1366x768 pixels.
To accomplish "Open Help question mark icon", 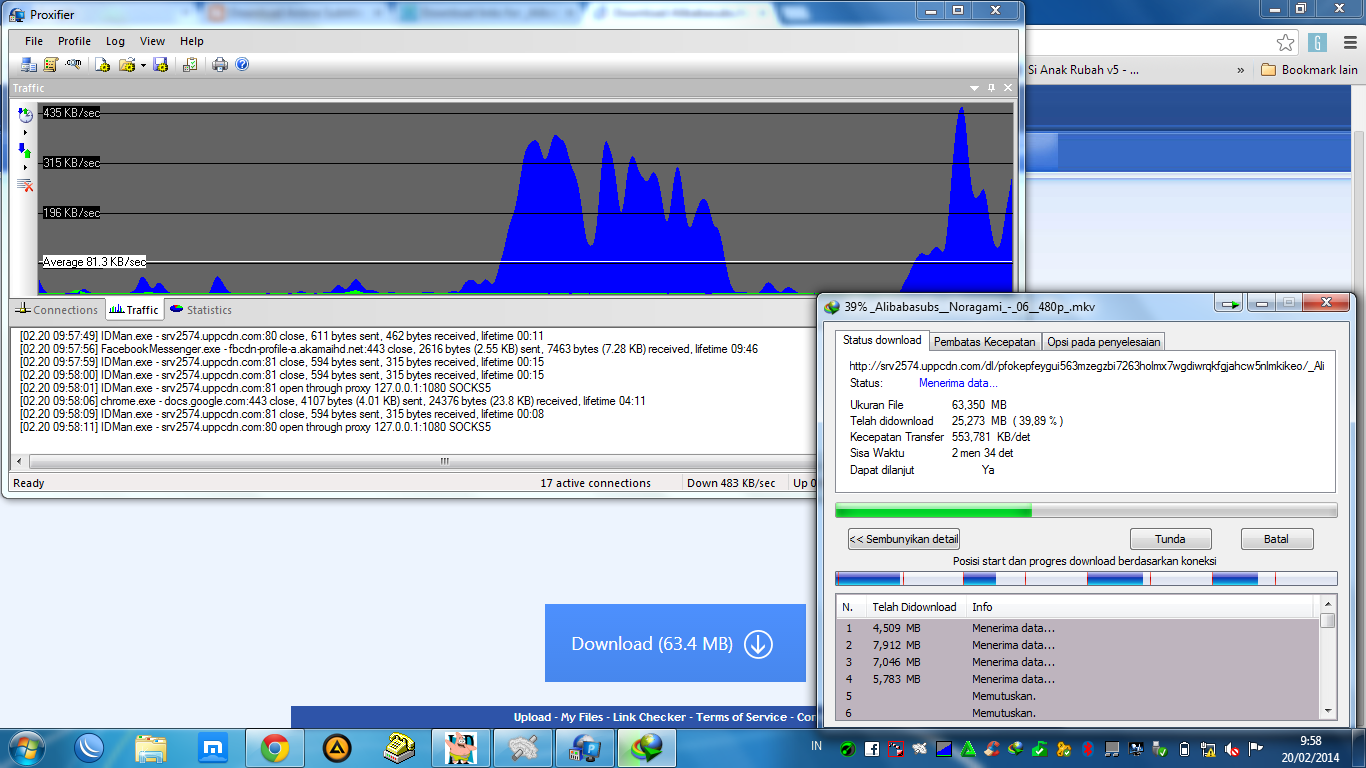I will (x=242, y=64).
